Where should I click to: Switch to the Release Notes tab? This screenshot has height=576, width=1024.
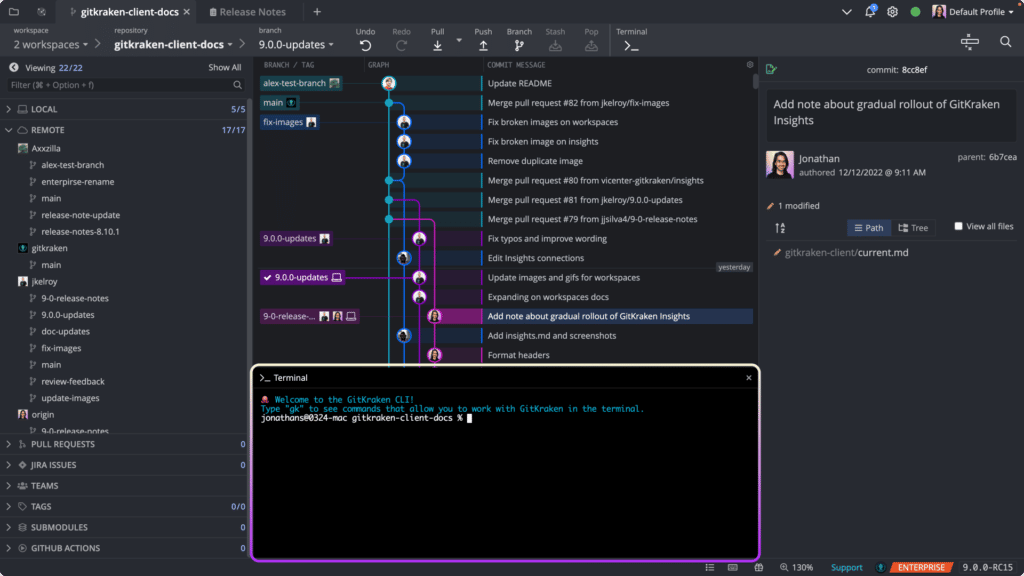[x=250, y=13]
